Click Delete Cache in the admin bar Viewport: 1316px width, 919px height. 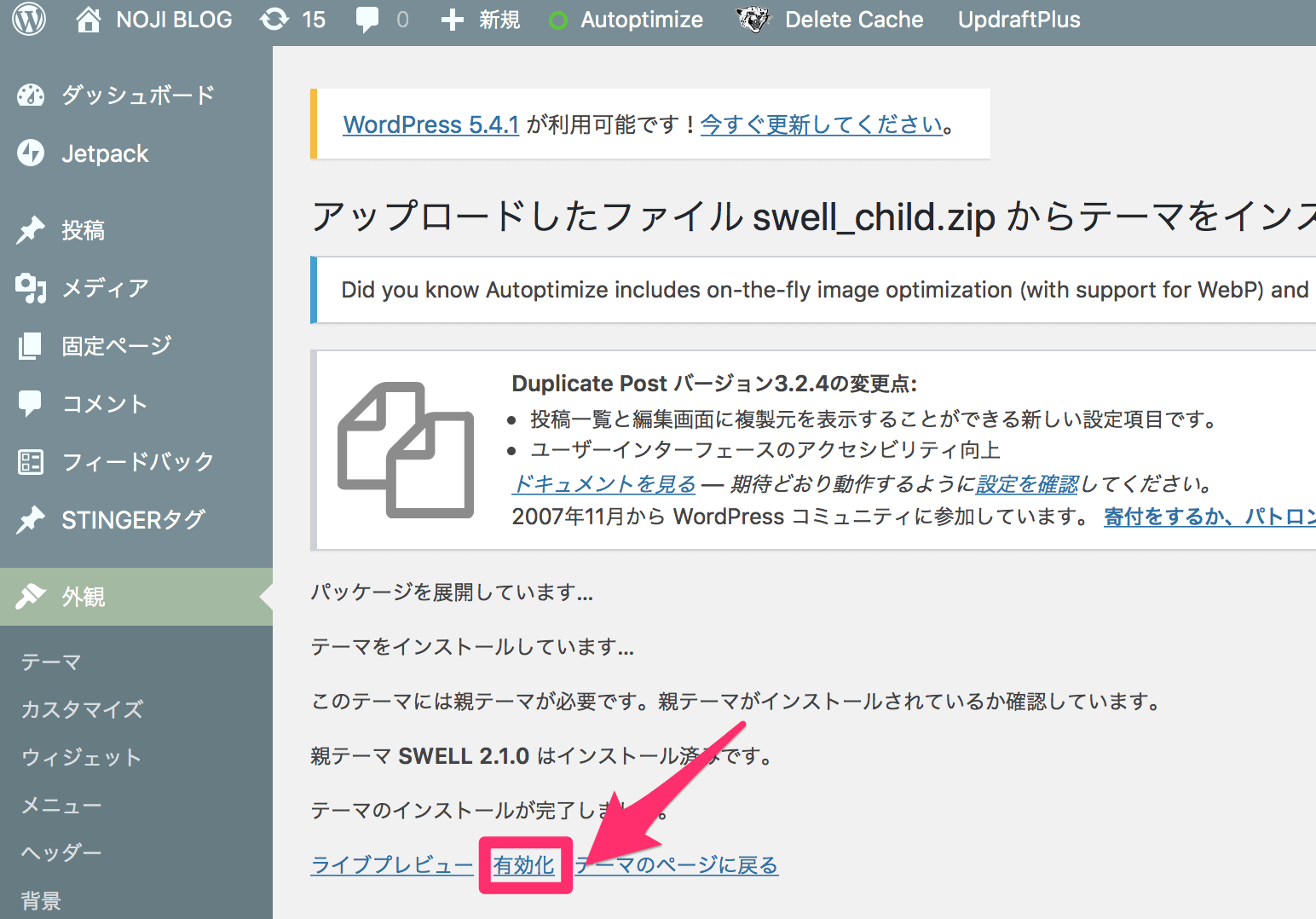click(x=853, y=20)
